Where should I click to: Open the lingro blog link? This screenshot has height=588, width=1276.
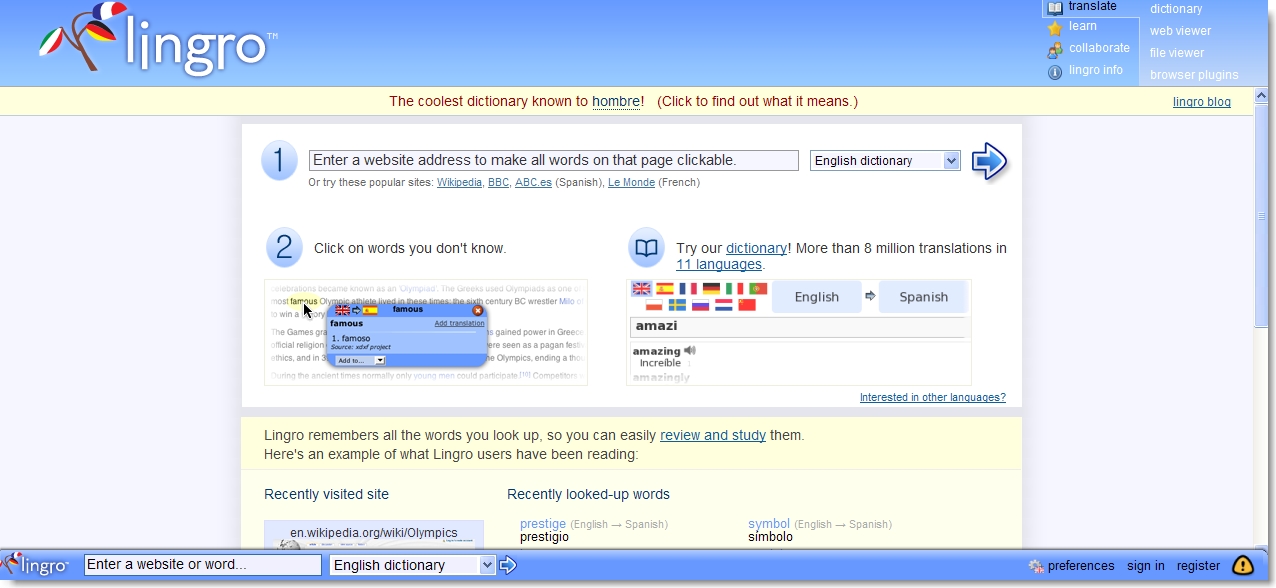[1202, 102]
